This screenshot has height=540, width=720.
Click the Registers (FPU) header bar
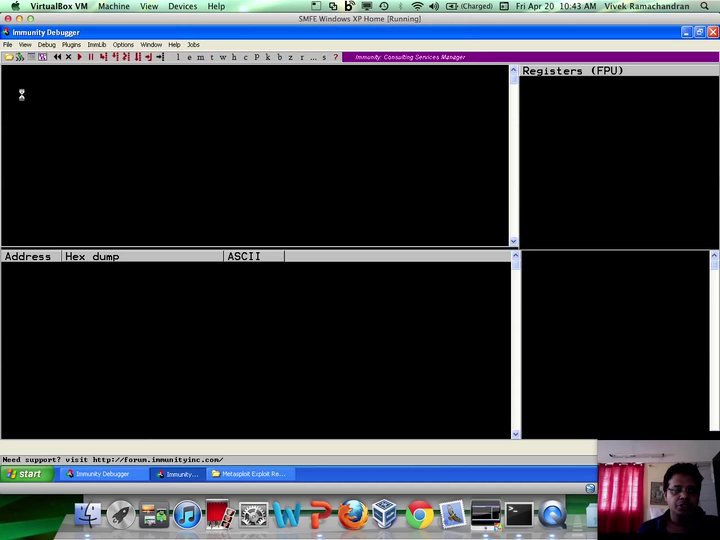[619, 71]
